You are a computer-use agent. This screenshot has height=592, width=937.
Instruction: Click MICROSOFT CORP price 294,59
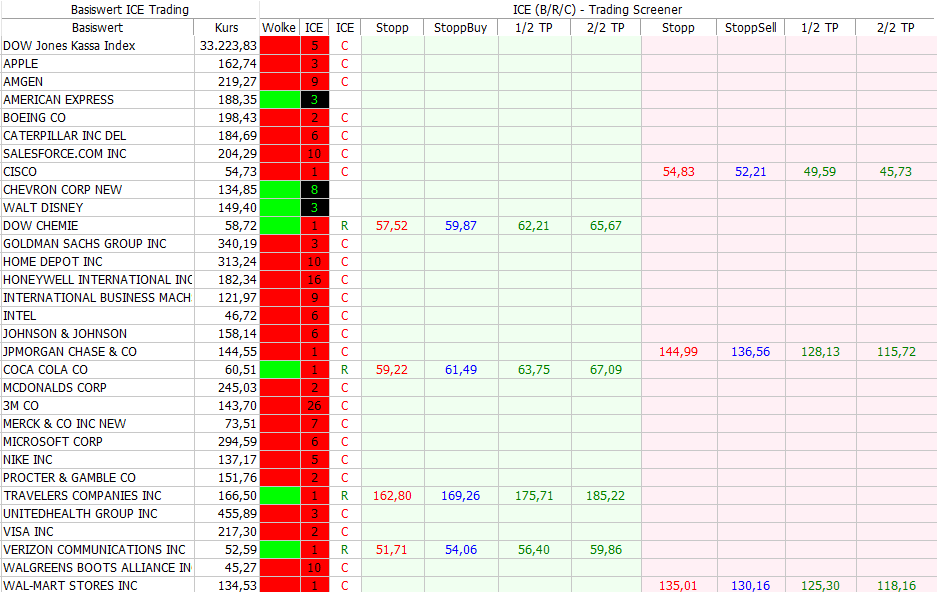tap(237, 441)
